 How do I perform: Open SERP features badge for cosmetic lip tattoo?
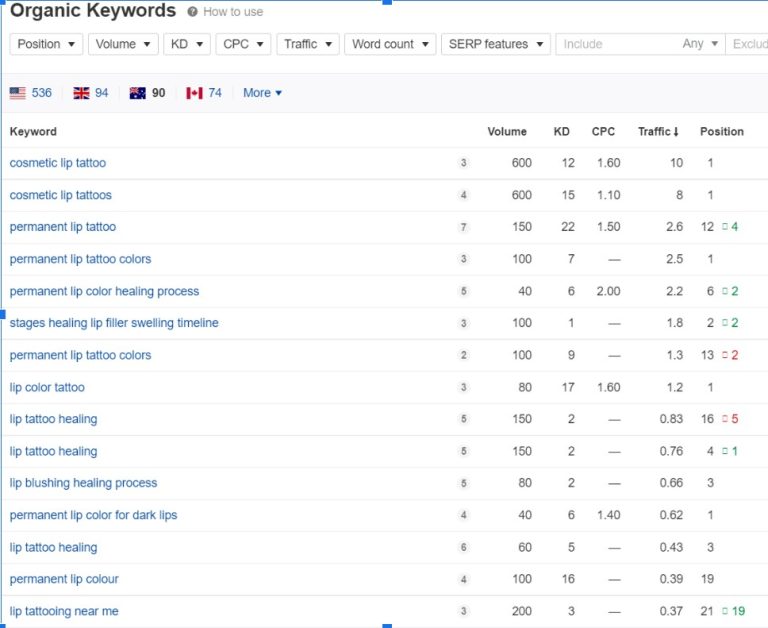click(x=463, y=163)
